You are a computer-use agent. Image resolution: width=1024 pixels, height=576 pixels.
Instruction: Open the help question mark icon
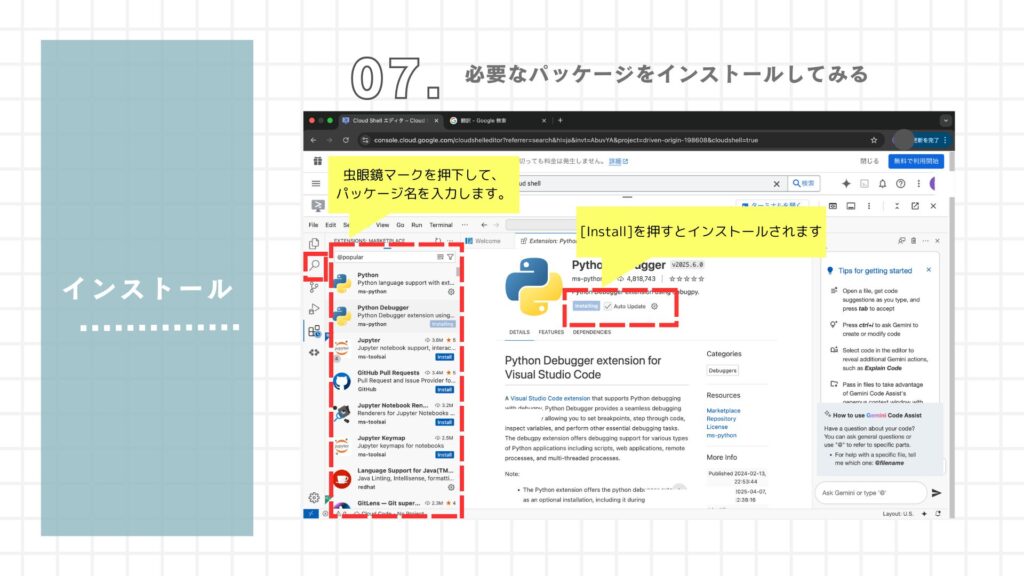coord(901,184)
